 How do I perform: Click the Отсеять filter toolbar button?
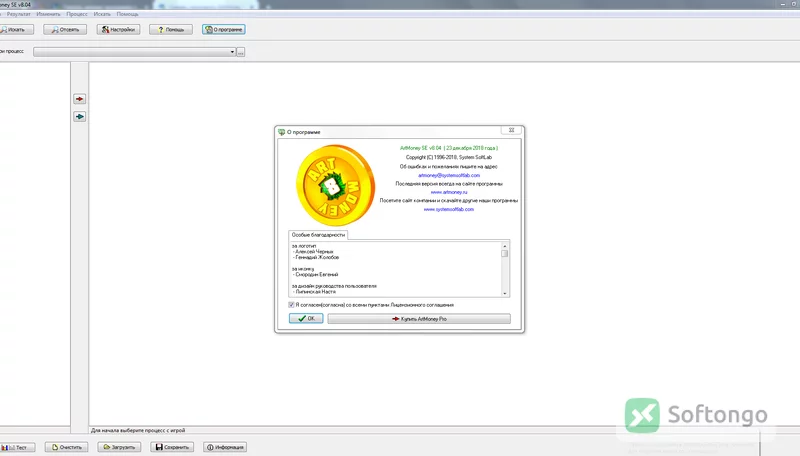point(65,30)
